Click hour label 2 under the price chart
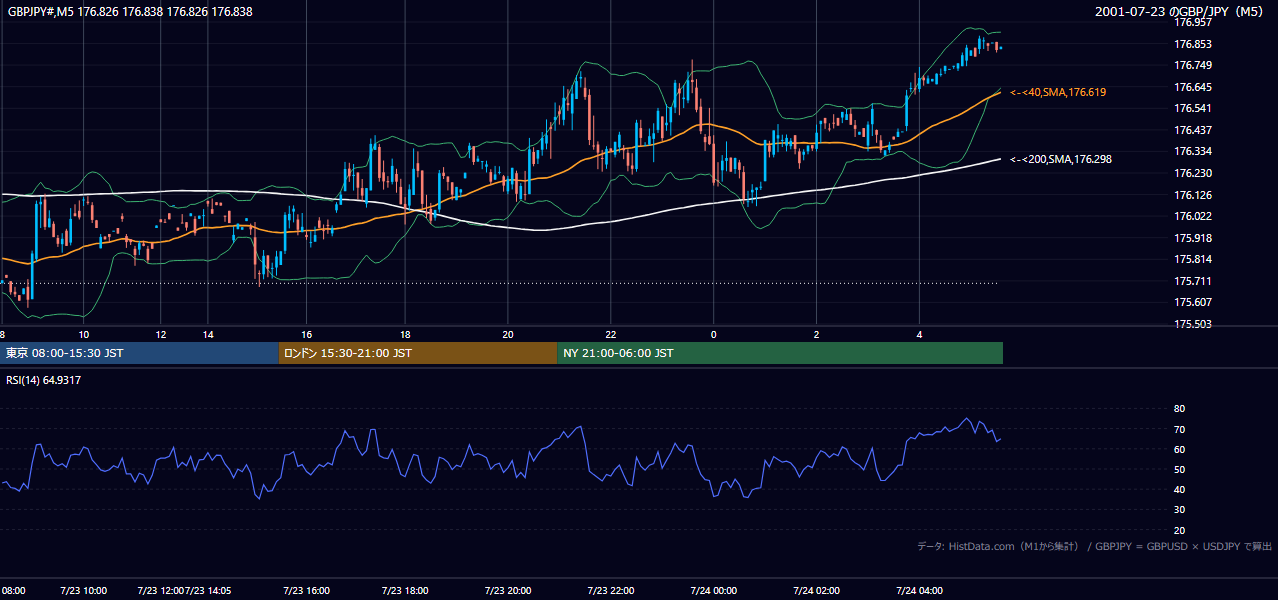The width and height of the screenshot is (1278, 600). (817, 334)
